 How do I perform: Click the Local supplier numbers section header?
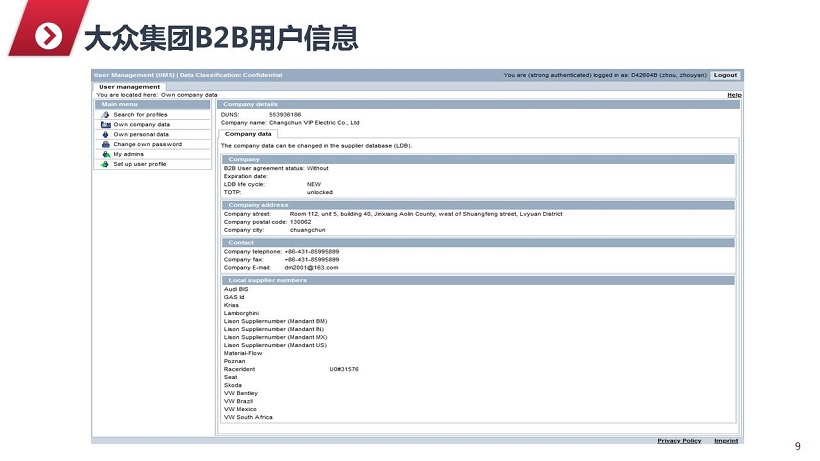(x=267, y=280)
